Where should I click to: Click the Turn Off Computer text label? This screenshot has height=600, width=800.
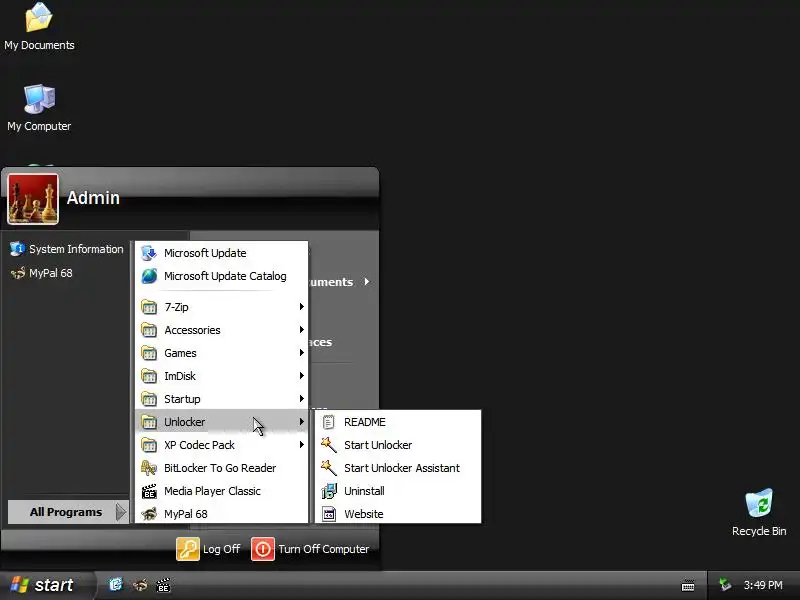pos(323,549)
